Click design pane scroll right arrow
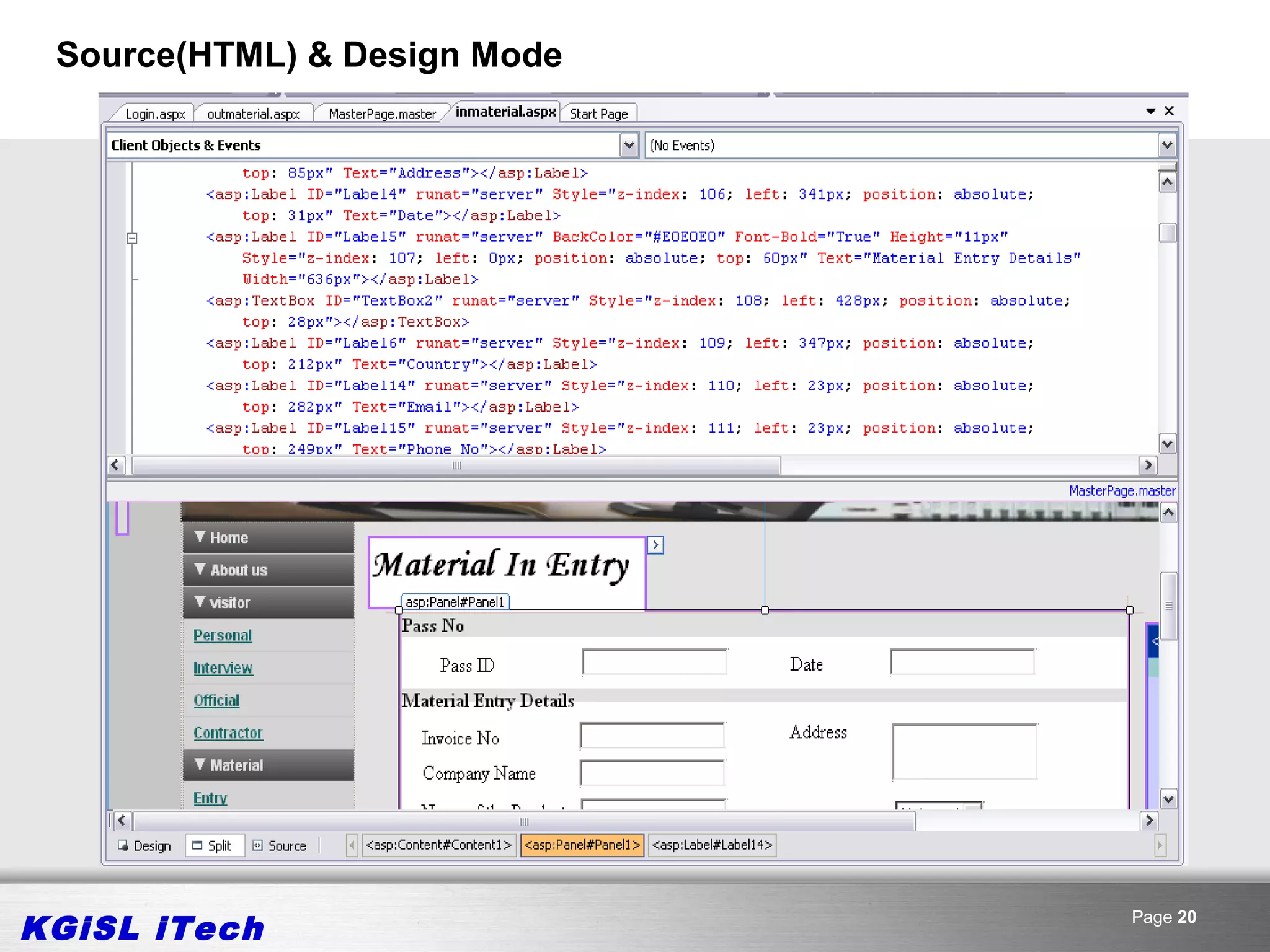The image size is (1270, 952). (1148, 821)
